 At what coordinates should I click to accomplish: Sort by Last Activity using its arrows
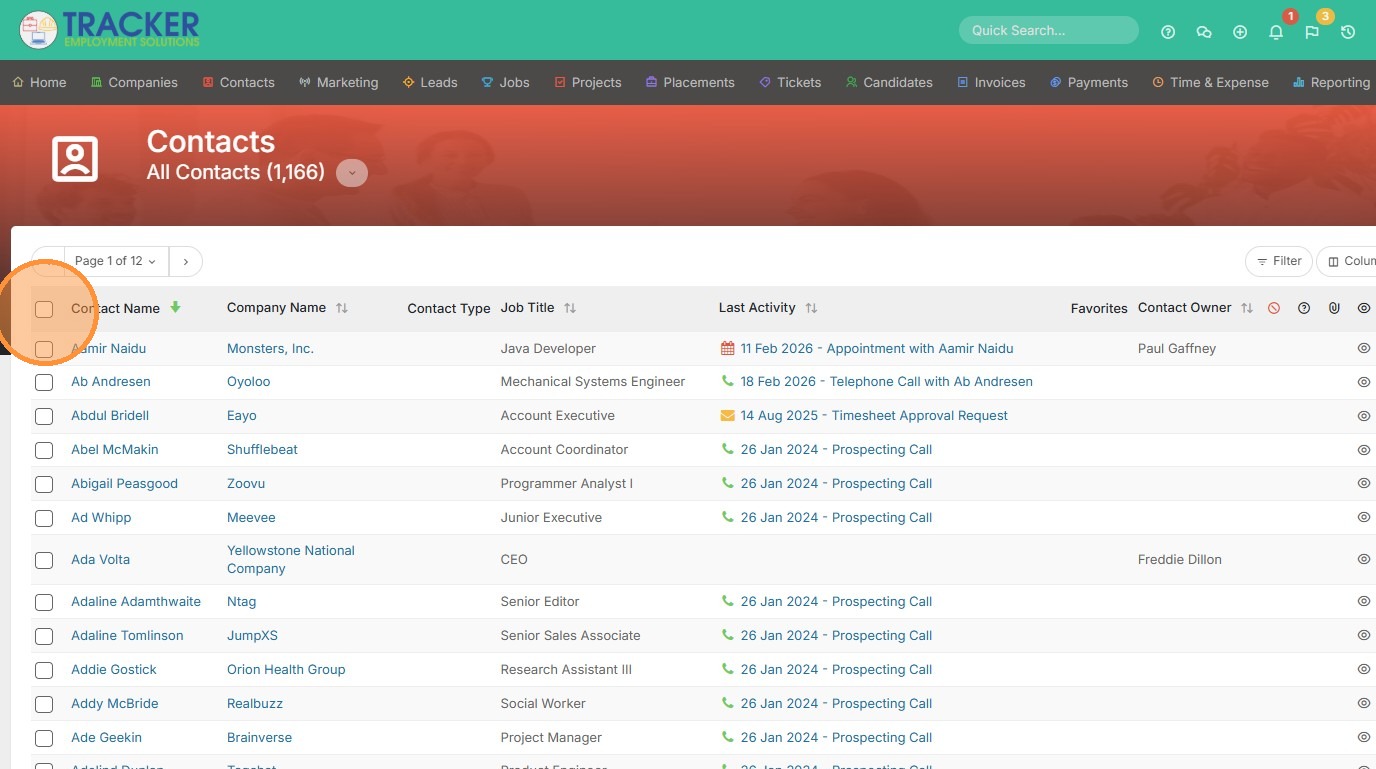point(811,308)
